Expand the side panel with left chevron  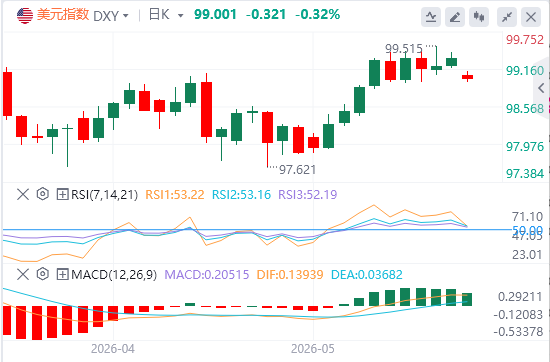(x=542, y=88)
